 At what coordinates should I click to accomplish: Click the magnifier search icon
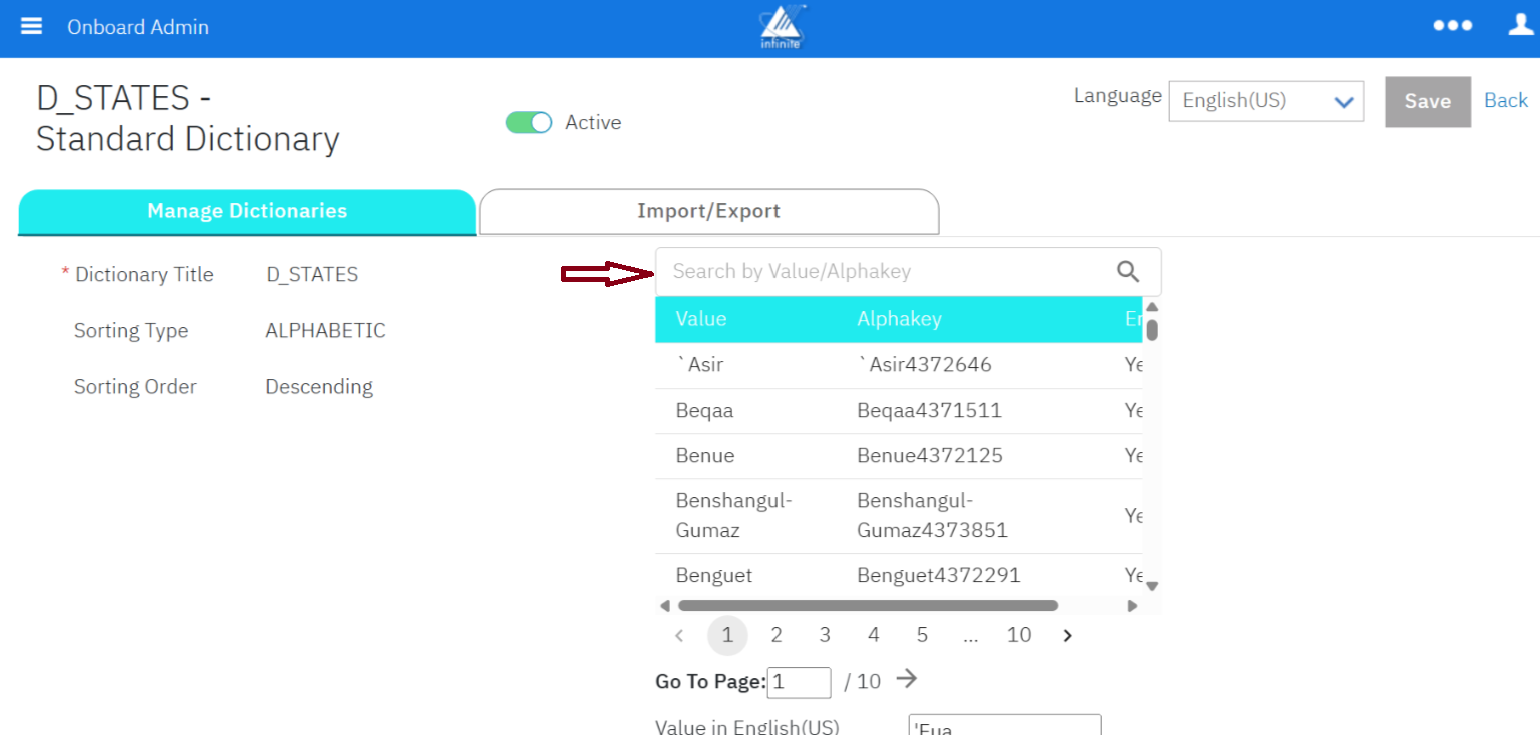coord(1128,271)
